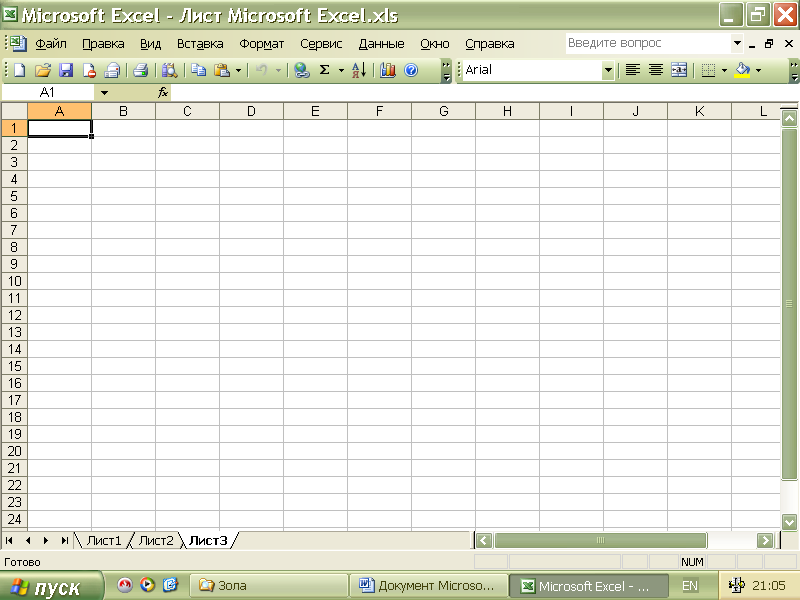Open the Формат menu
800x600 pixels.
262,44
